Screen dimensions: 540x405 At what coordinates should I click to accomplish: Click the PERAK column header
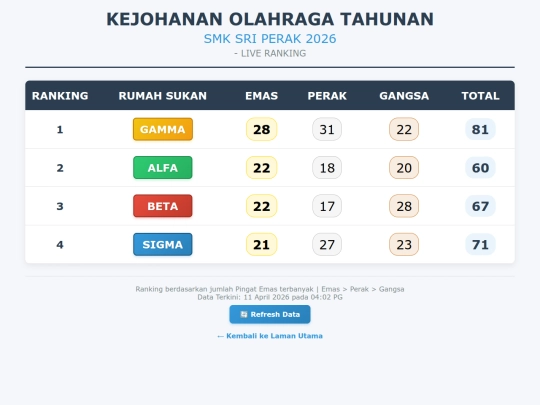327,96
